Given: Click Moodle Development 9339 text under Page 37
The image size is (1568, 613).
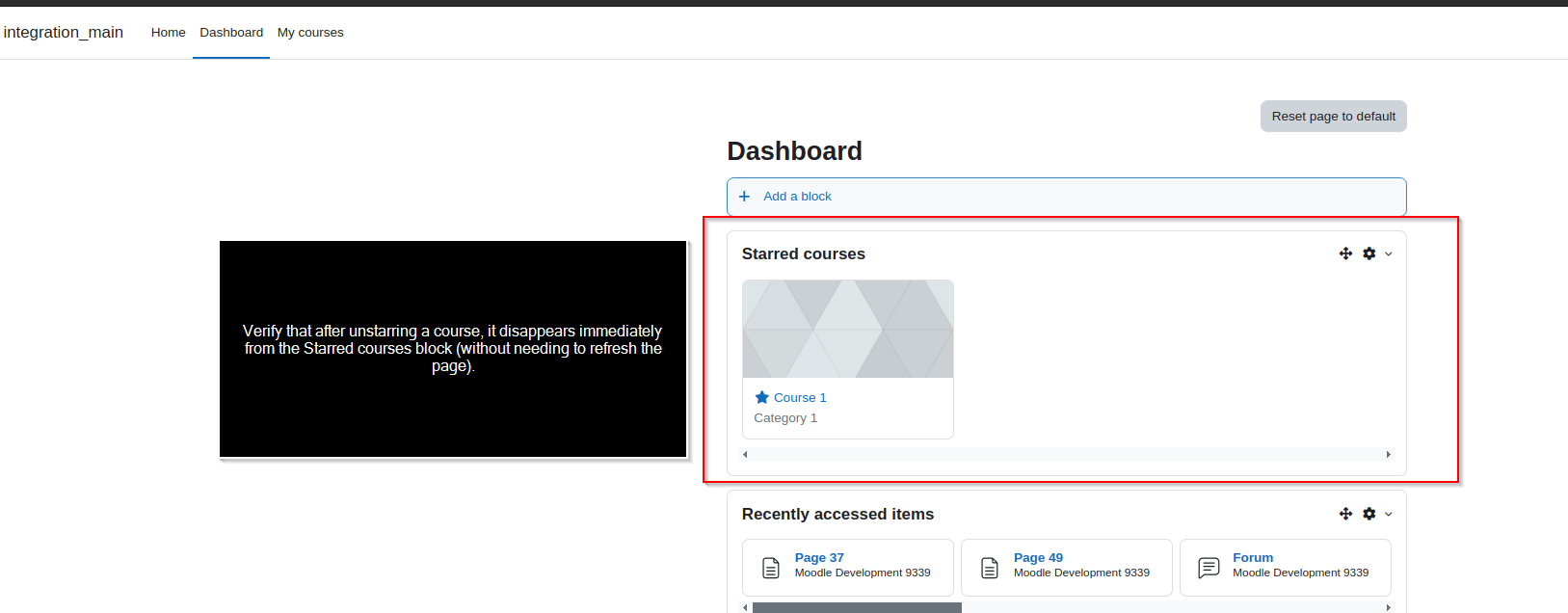Looking at the screenshot, I should pyautogui.click(x=863, y=573).
